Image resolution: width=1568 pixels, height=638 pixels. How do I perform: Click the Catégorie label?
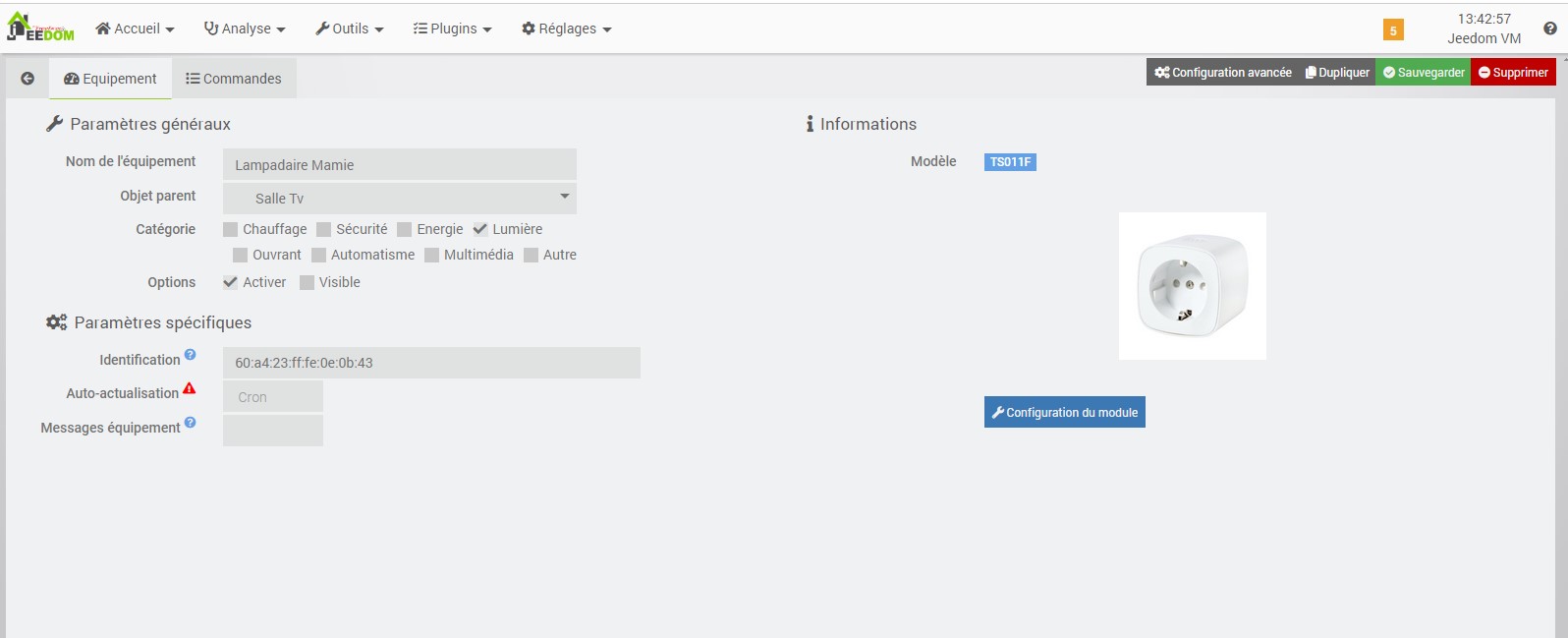coord(165,229)
